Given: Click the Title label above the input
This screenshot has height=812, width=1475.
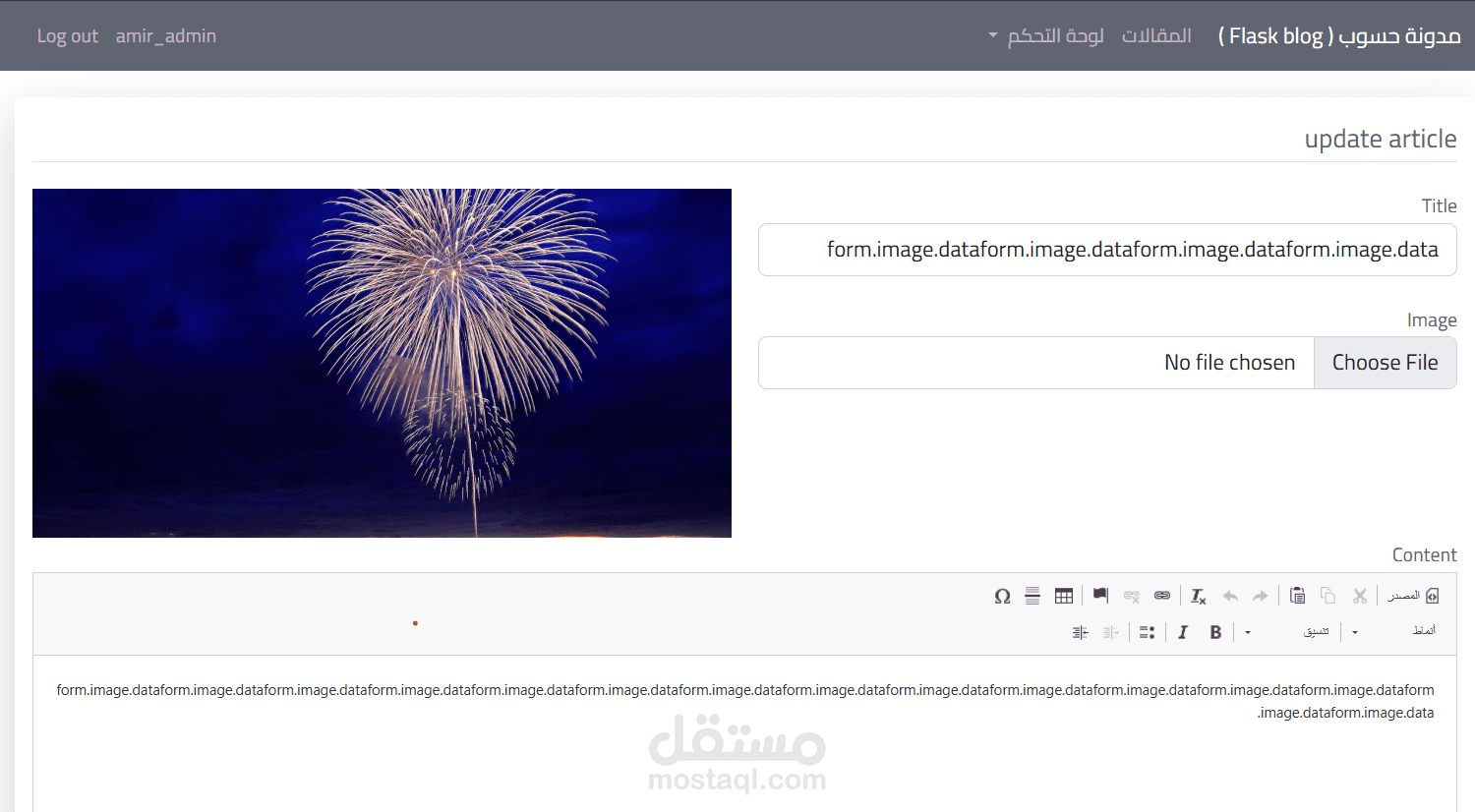Looking at the screenshot, I should tap(1439, 205).
